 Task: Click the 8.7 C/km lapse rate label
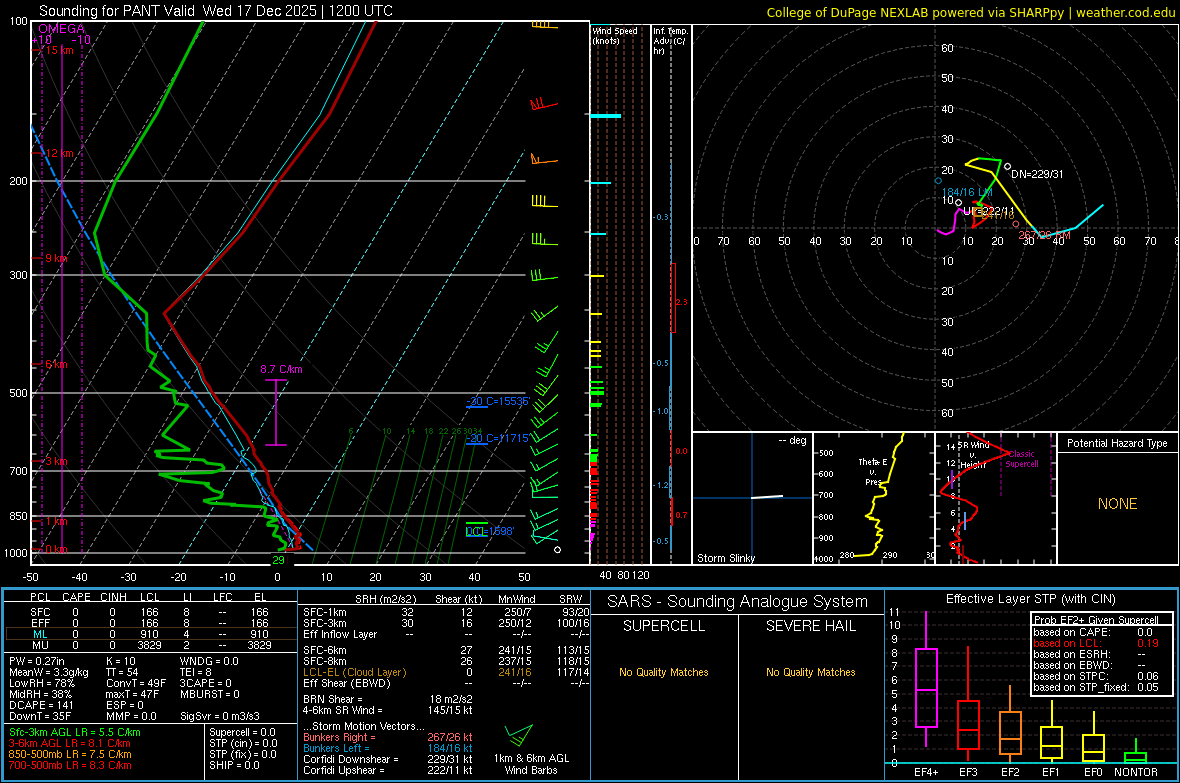point(281,369)
